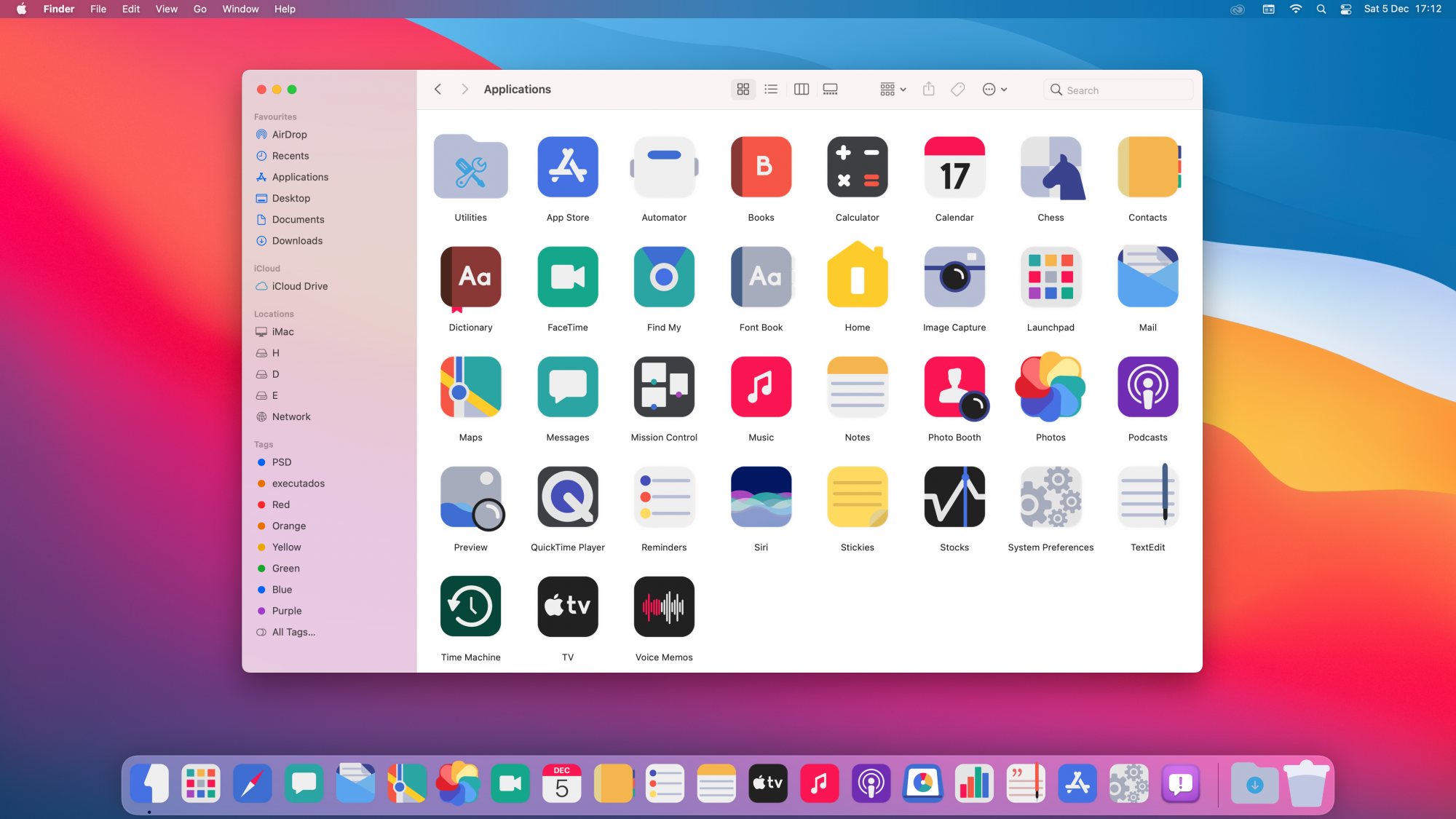Screen dimensions: 1456x819
Task: Click the Voice Memos icon
Action: tap(664, 607)
